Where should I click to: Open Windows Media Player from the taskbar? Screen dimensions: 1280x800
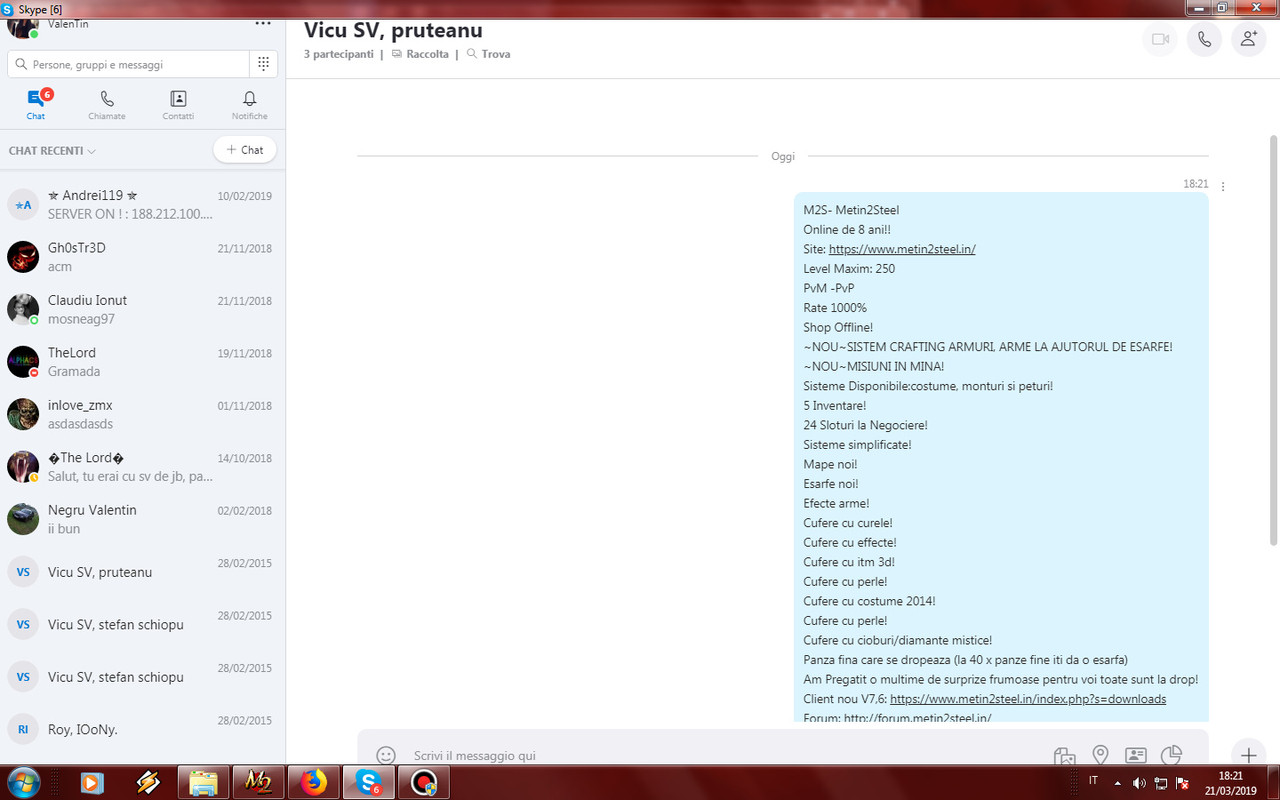coord(91,783)
